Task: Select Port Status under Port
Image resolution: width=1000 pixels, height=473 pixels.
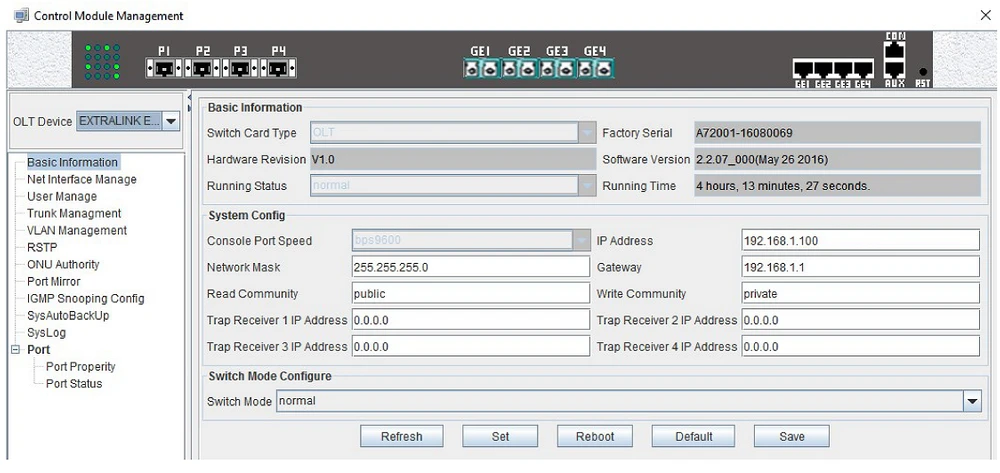Action: coord(73,384)
